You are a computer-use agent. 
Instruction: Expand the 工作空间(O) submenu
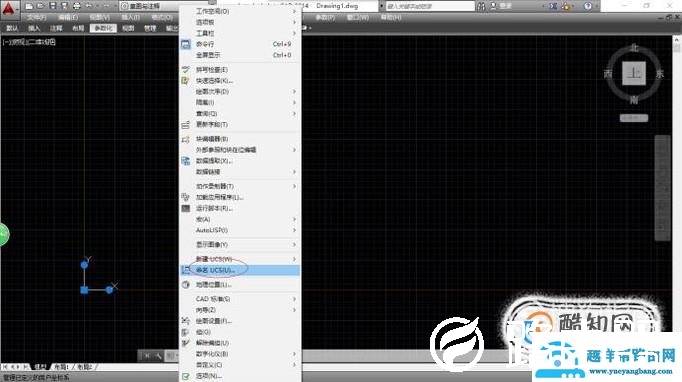pyautogui.click(x=240, y=11)
